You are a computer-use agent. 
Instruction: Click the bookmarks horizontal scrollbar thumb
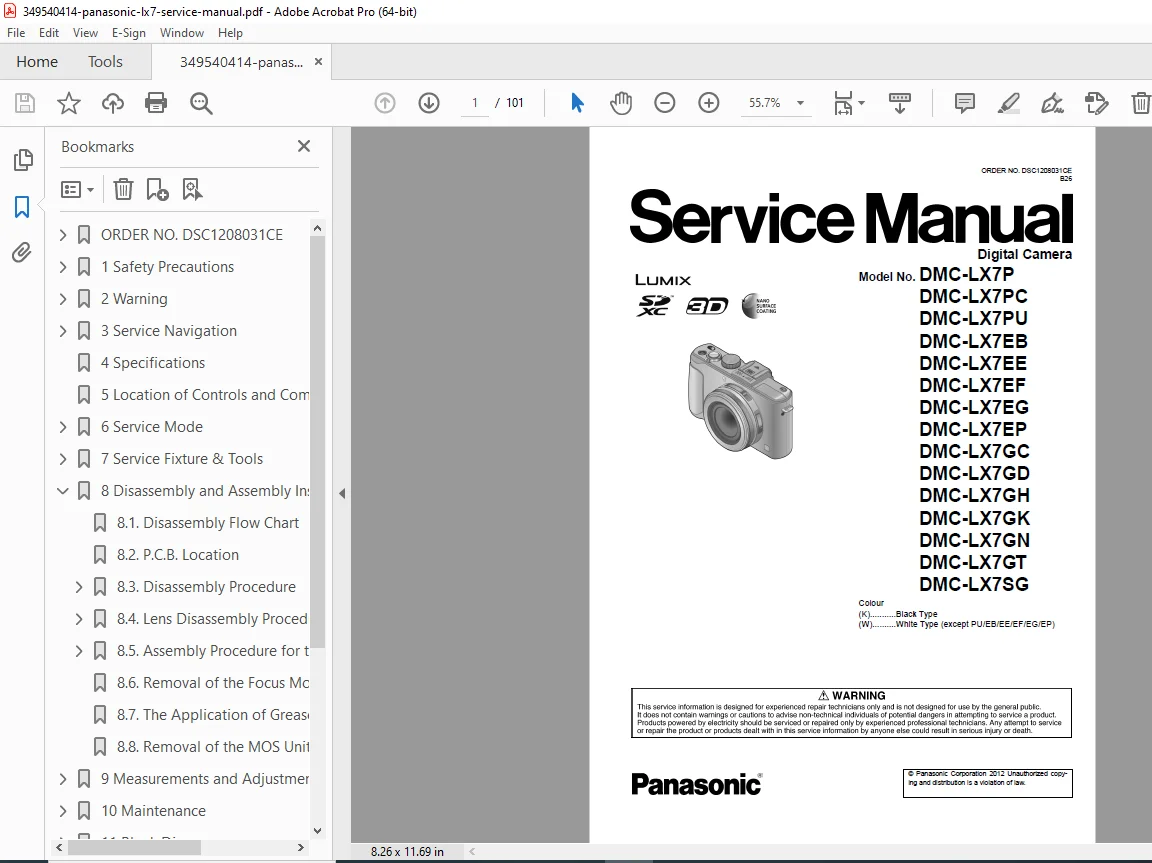[x=134, y=848]
